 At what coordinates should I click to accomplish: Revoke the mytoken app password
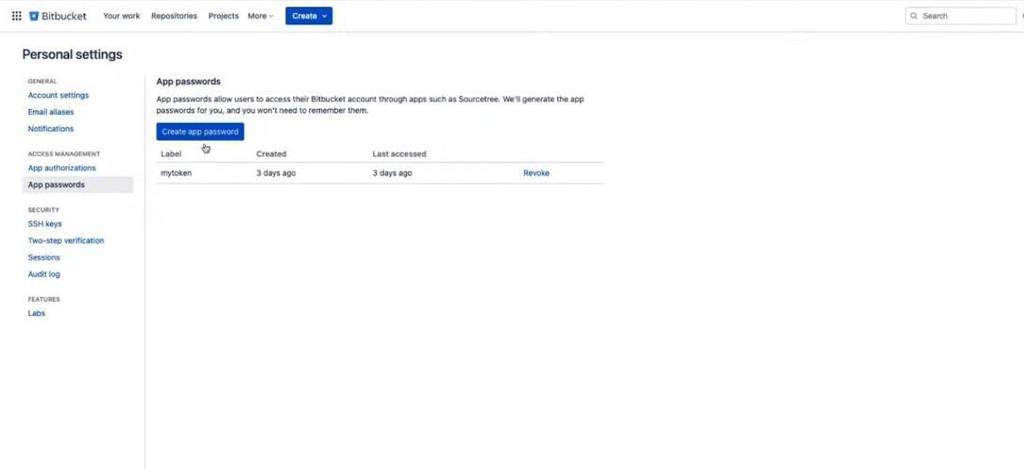(536, 173)
